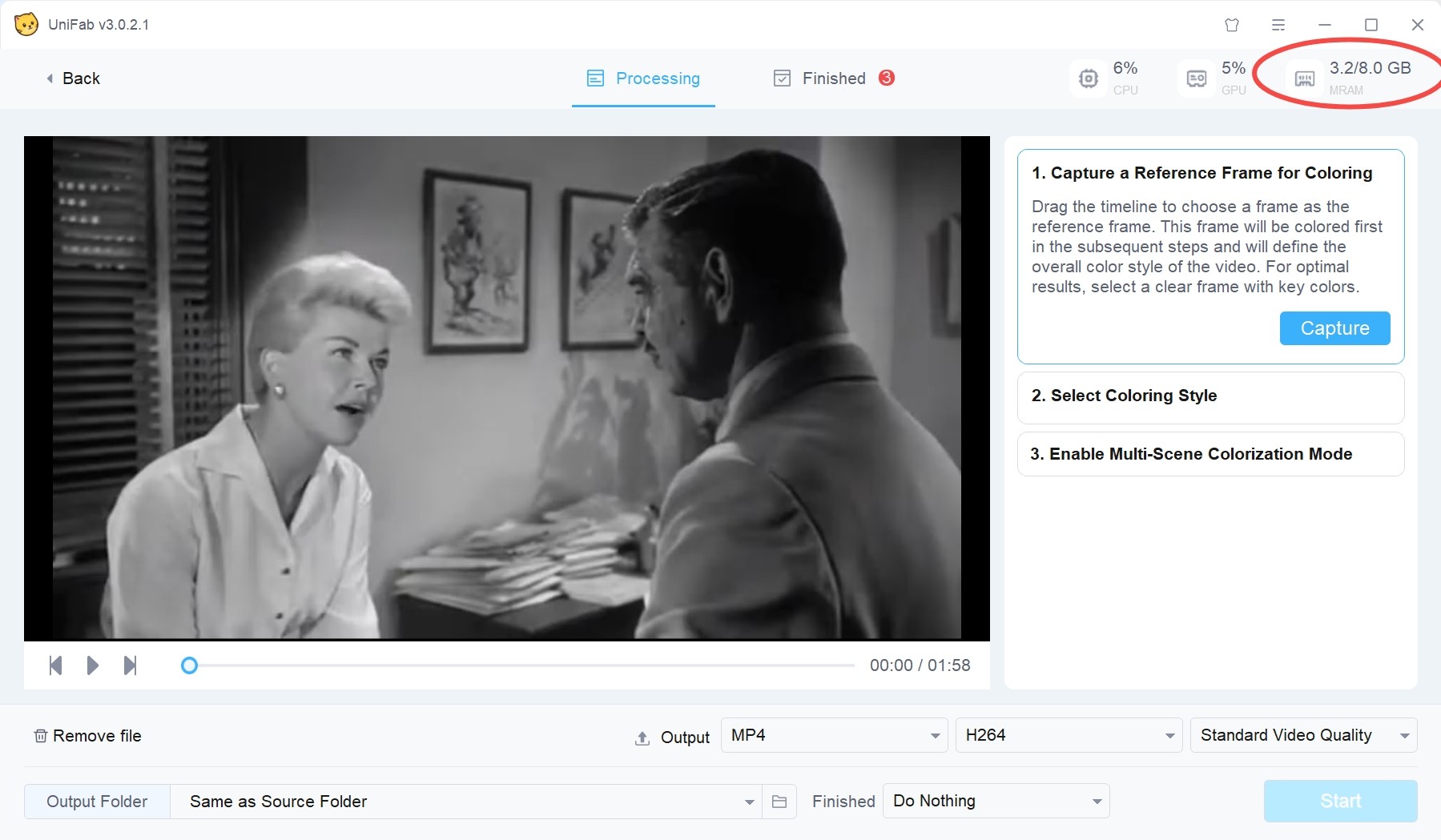Click the CPU usage chip icon

[x=1088, y=78]
